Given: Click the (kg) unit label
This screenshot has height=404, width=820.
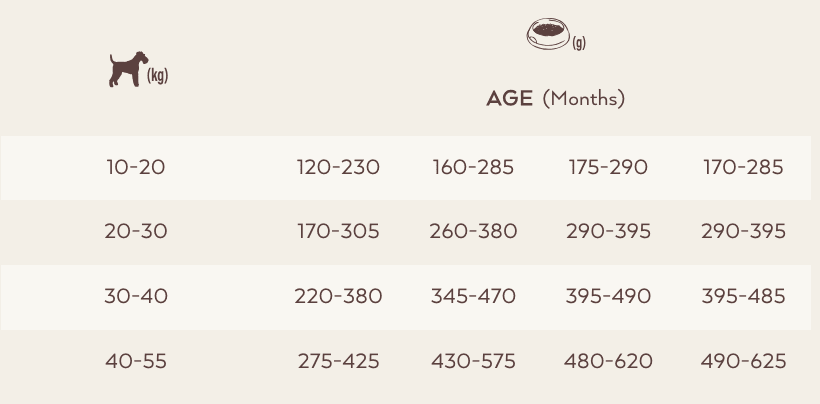Looking at the screenshot, I should 157,76.
